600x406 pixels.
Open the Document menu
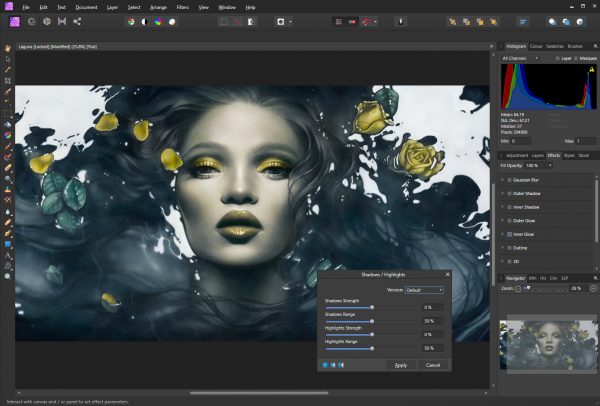coord(86,7)
